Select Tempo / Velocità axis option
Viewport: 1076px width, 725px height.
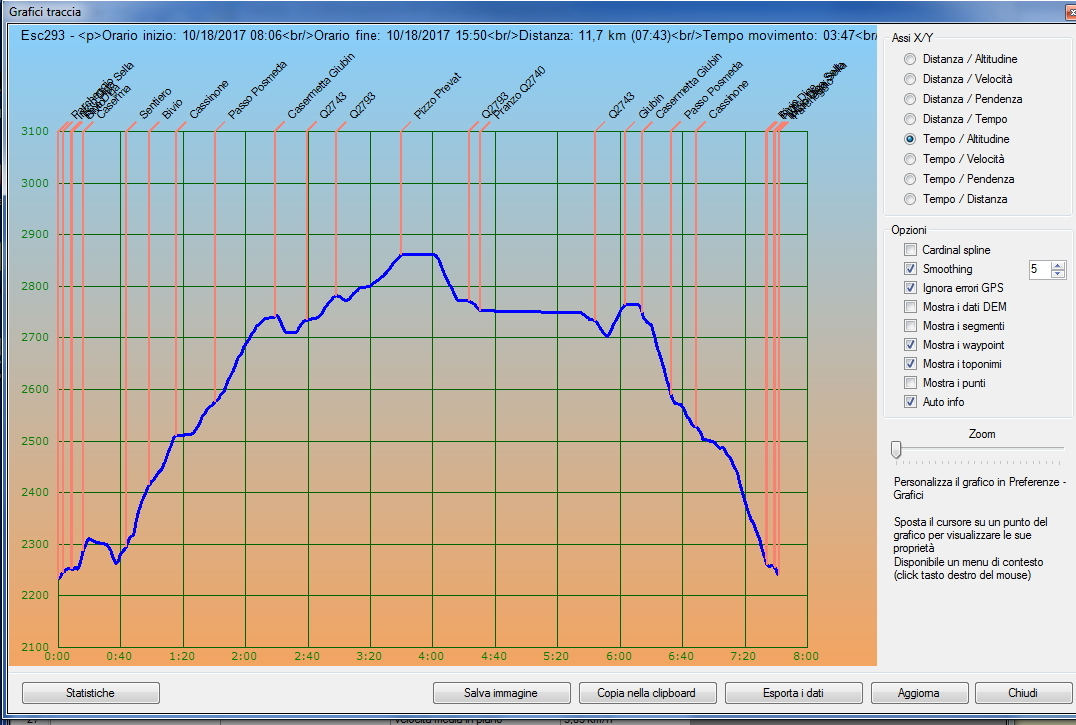point(909,159)
